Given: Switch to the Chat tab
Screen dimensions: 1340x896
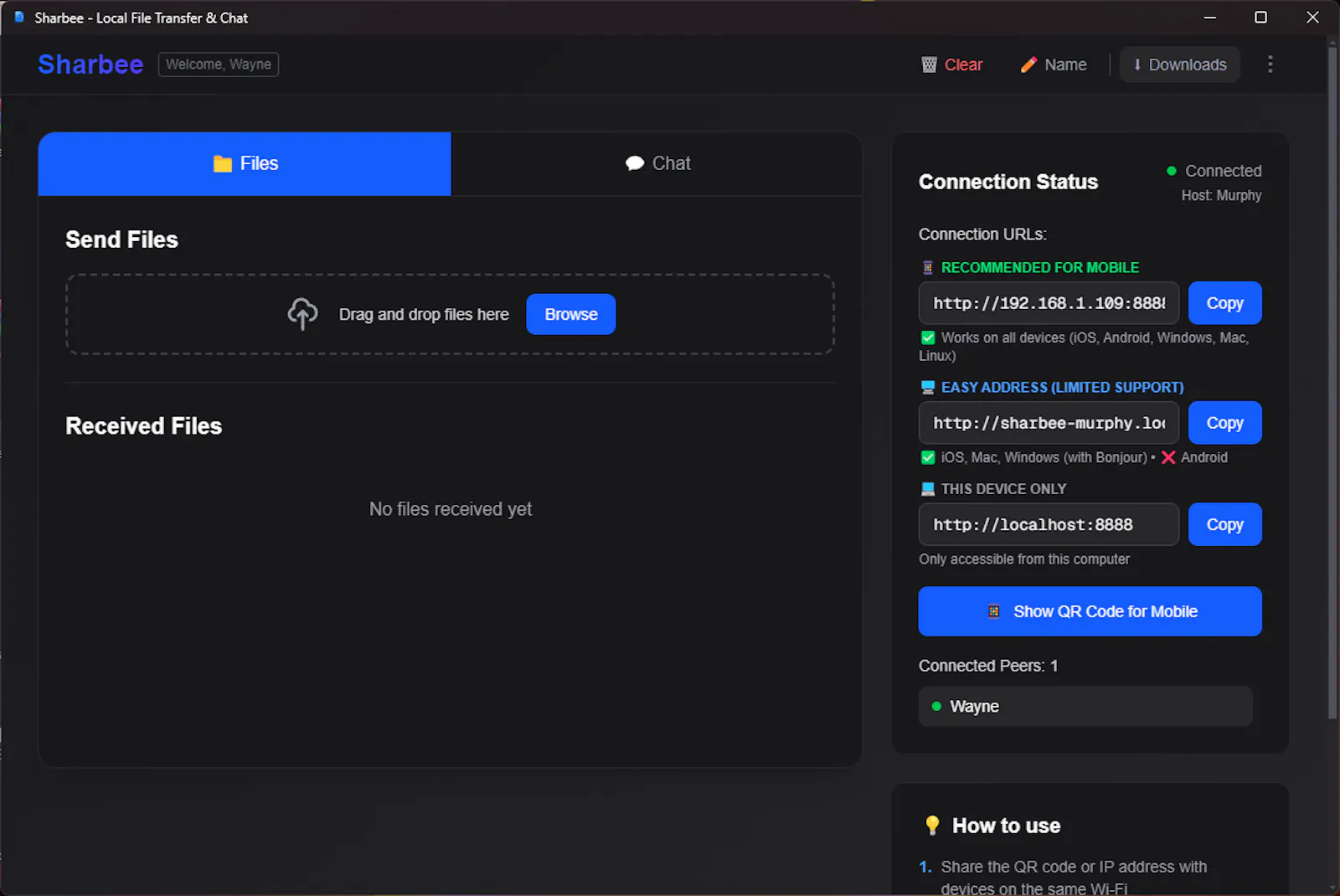Looking at the screenshot, I should point(657,163).
